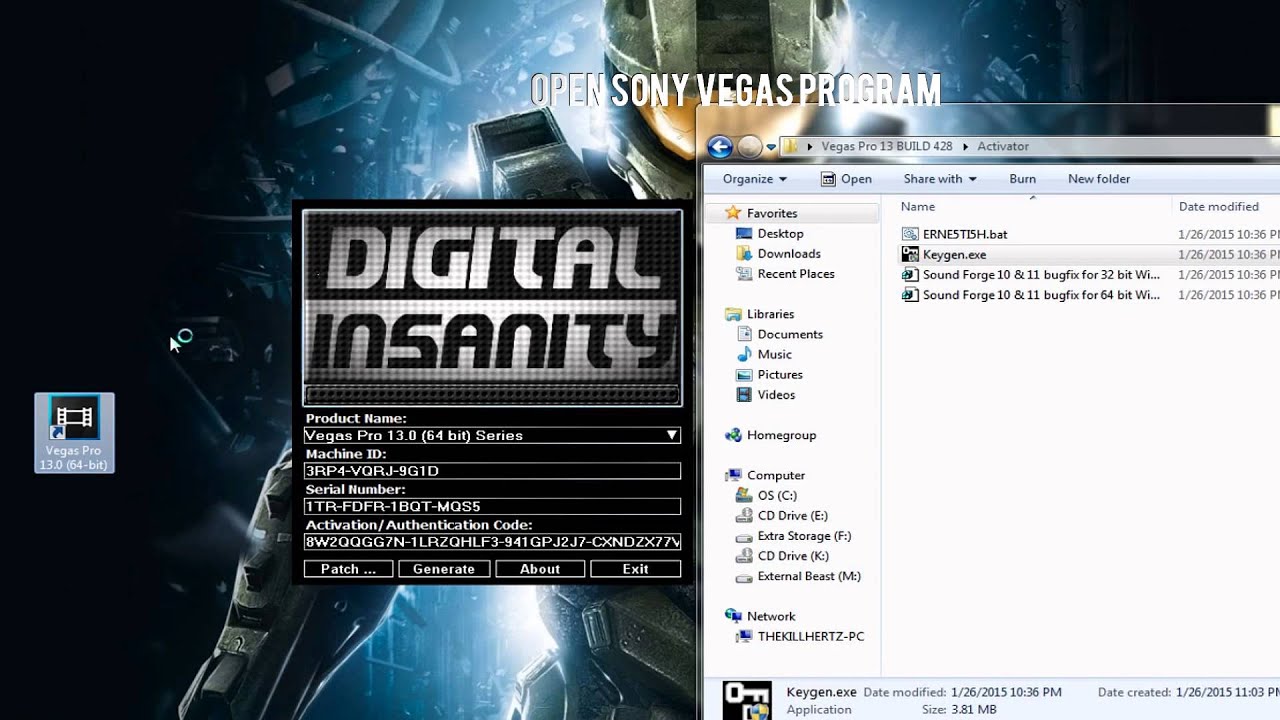Click the External Beast drive icon
The width and height of the screenshot is (1280, 720).
744,577
